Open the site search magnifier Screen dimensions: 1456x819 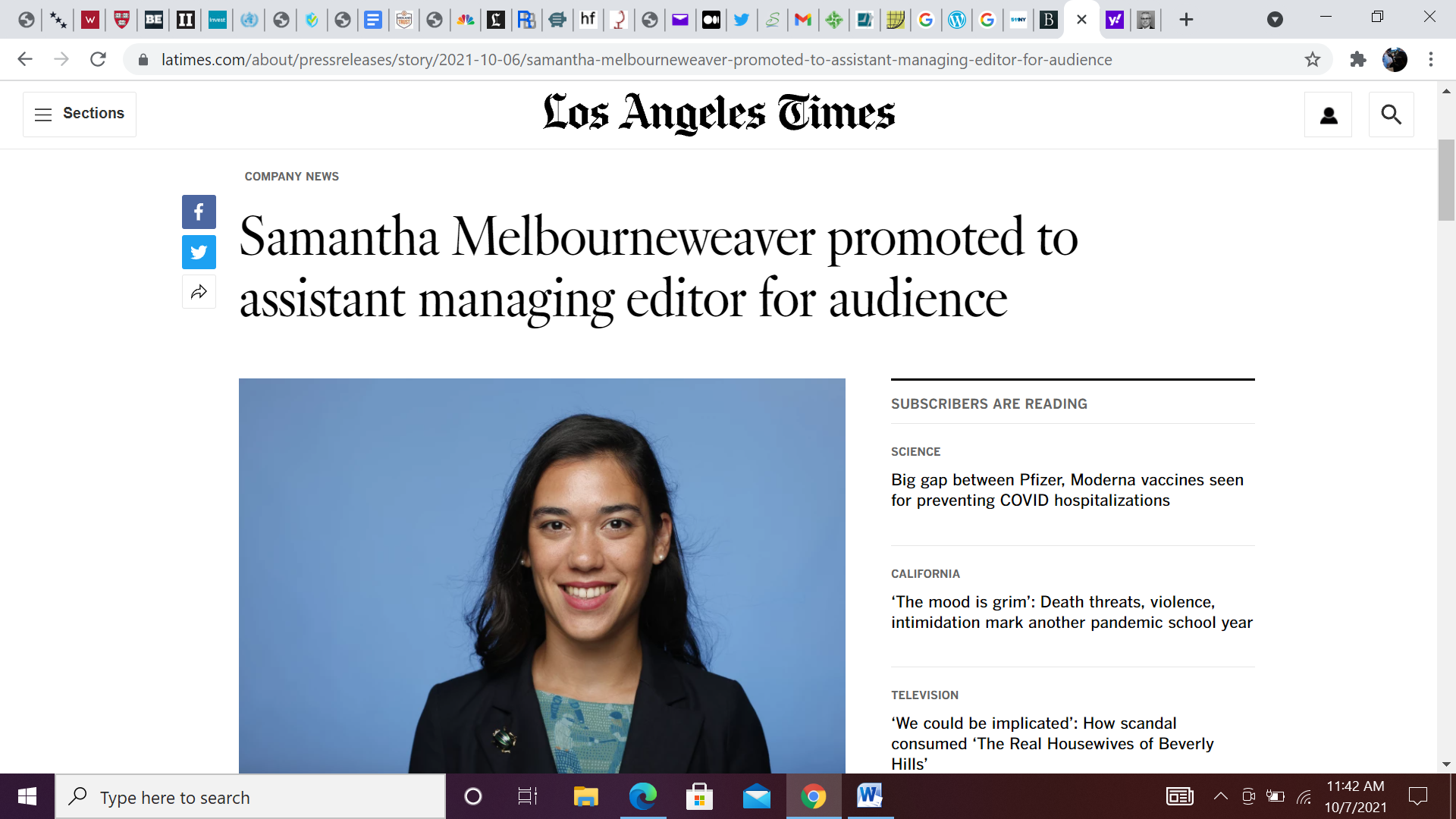point(1391,115)
